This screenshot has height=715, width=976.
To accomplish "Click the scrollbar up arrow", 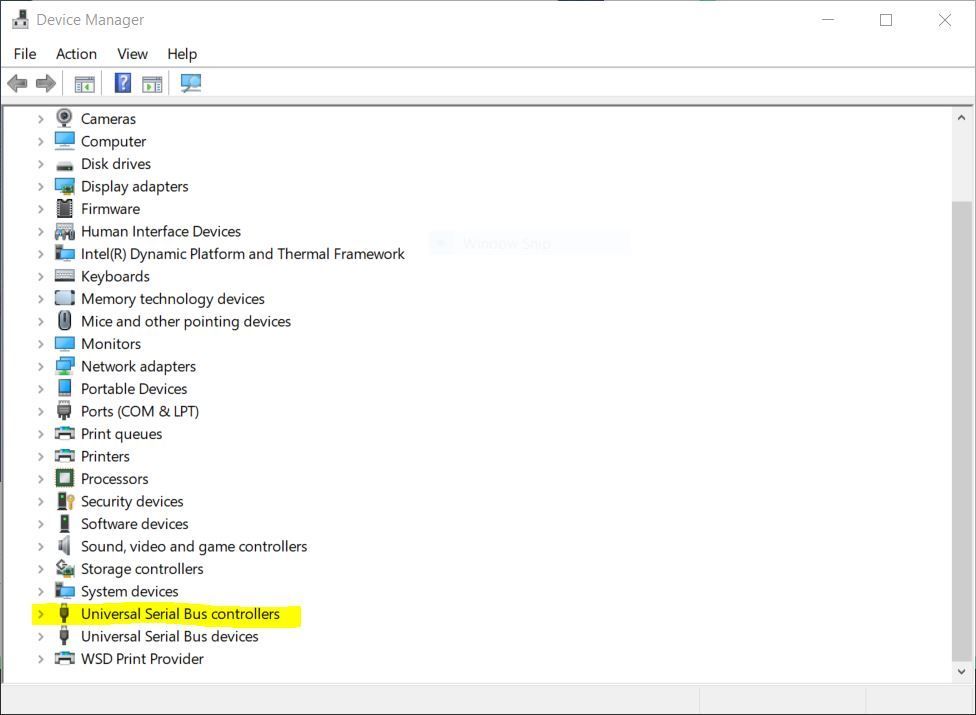I will (x=961, y=117).
